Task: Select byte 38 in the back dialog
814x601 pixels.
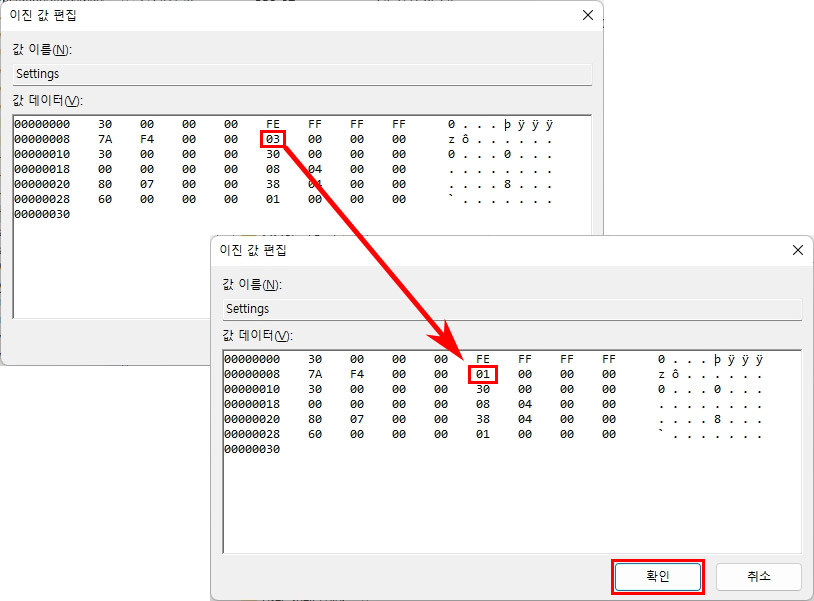Action: point(273,184)
